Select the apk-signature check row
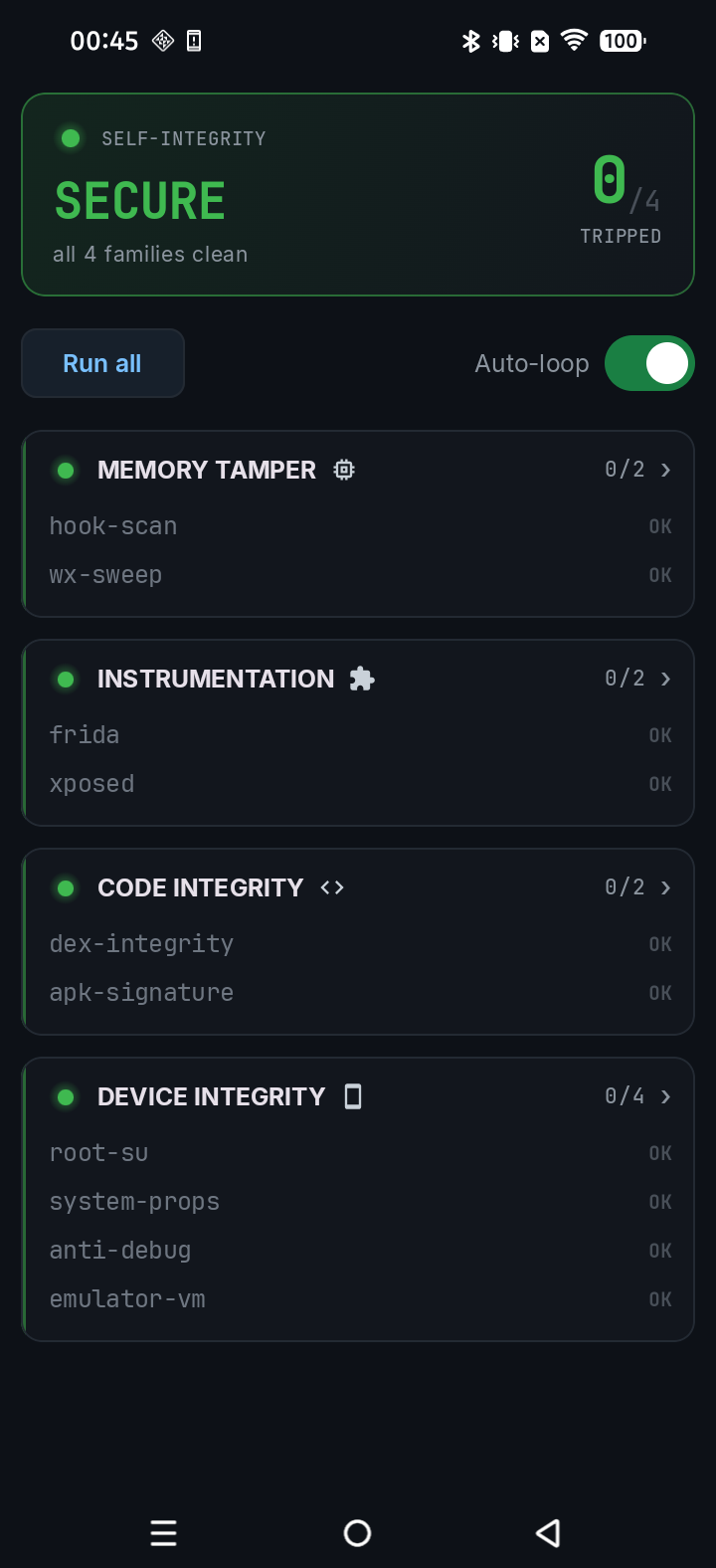Image resolution: width=716 pixels, height=1568 pixels. (x=360, y=993)
